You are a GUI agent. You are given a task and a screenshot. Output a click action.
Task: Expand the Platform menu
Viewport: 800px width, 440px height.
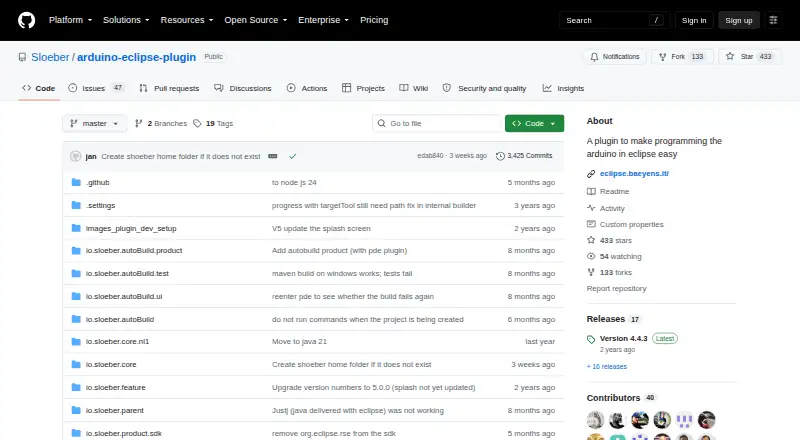[70, 20]
